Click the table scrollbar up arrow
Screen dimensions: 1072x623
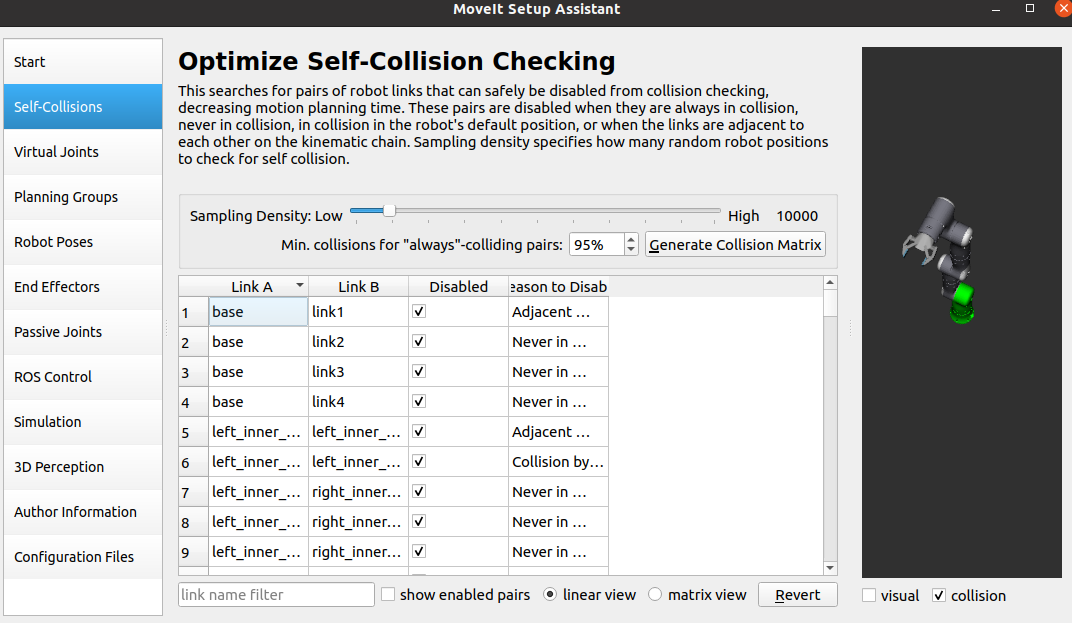[830, 282]
